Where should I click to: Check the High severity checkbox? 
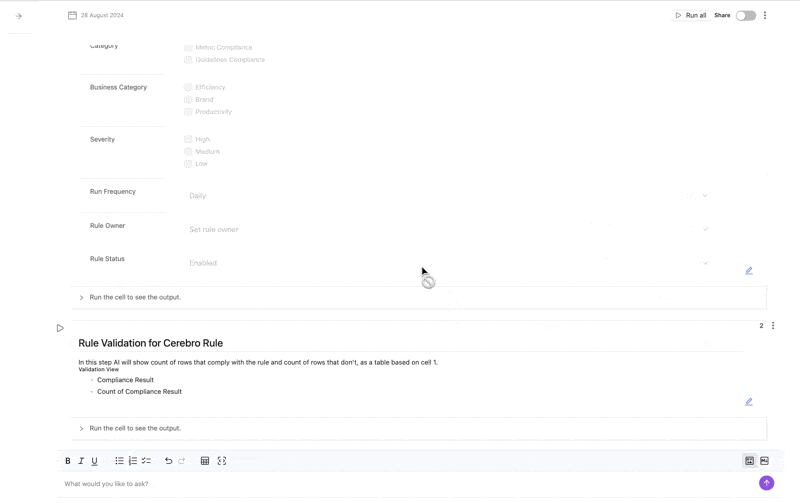click(x=188, y=140)
